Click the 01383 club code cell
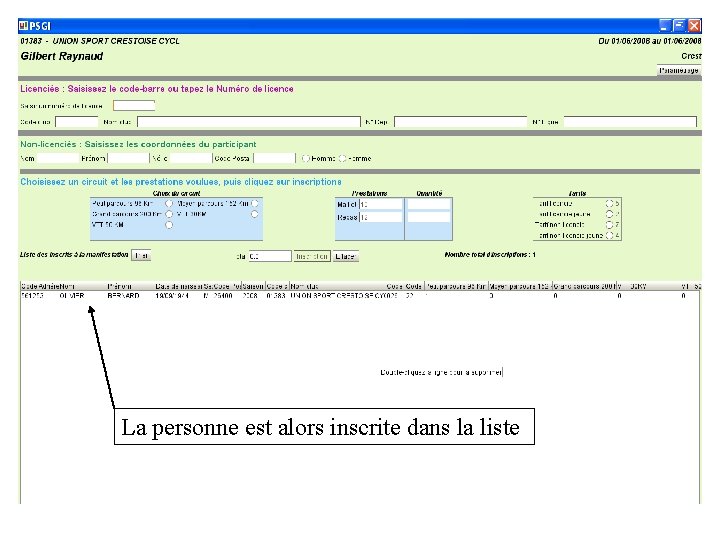The width and height of the screenshot is (720, 540). (276, 296)
